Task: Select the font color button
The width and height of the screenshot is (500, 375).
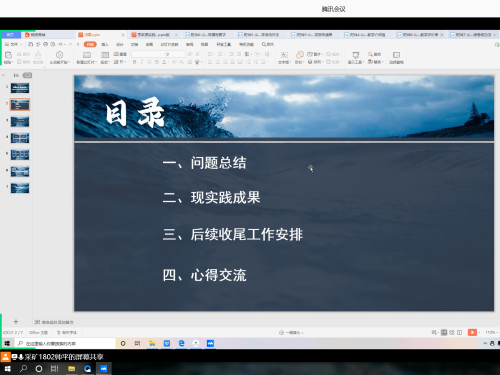Action: coord(164,62)
